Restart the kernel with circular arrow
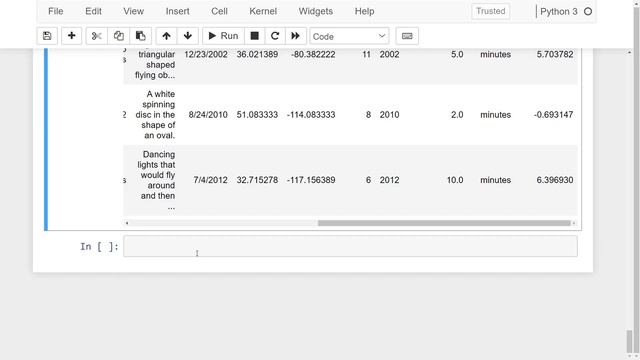640x360 pixels. pos(275,36)
